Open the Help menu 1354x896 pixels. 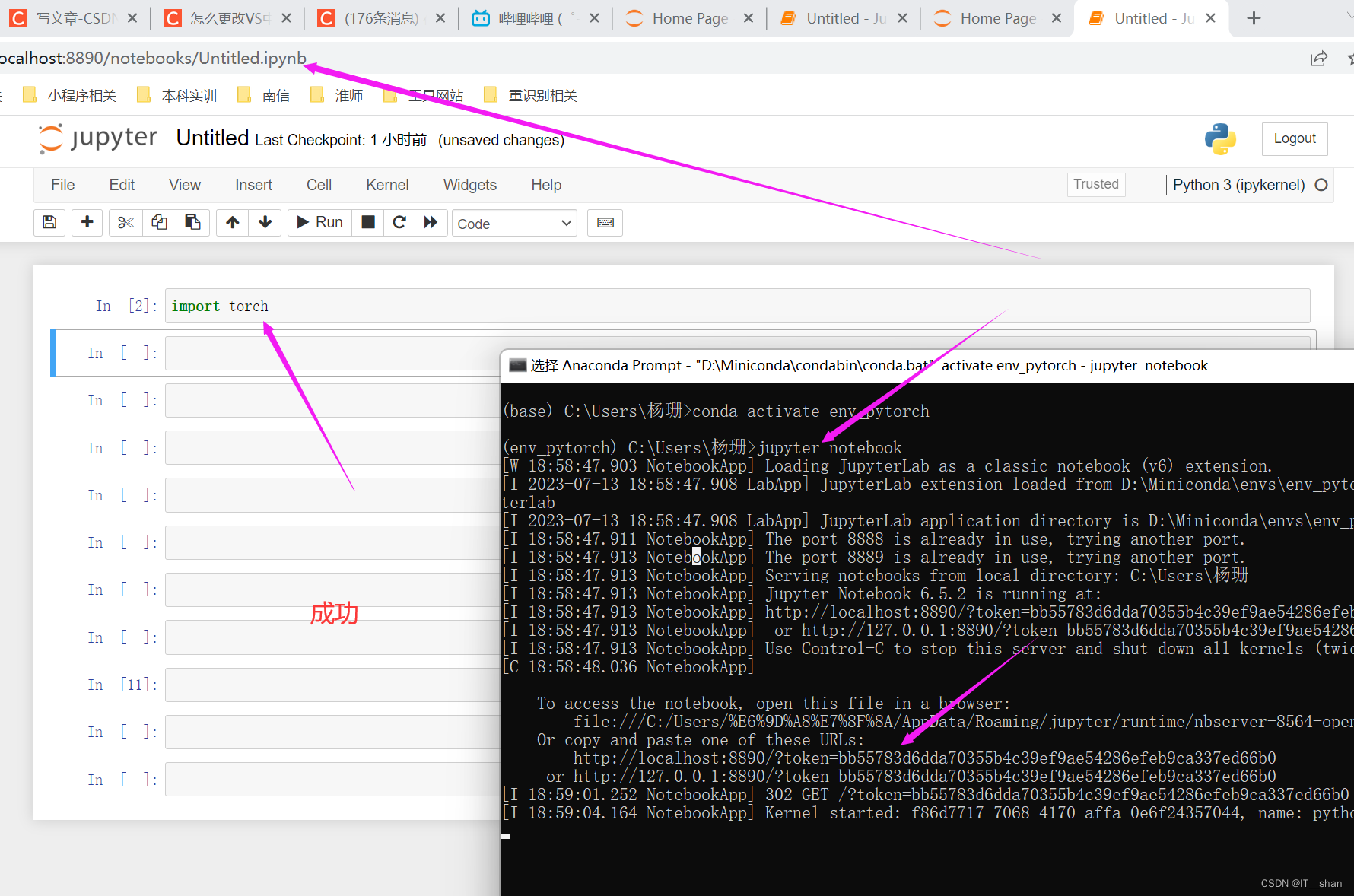tap(546, 185)
